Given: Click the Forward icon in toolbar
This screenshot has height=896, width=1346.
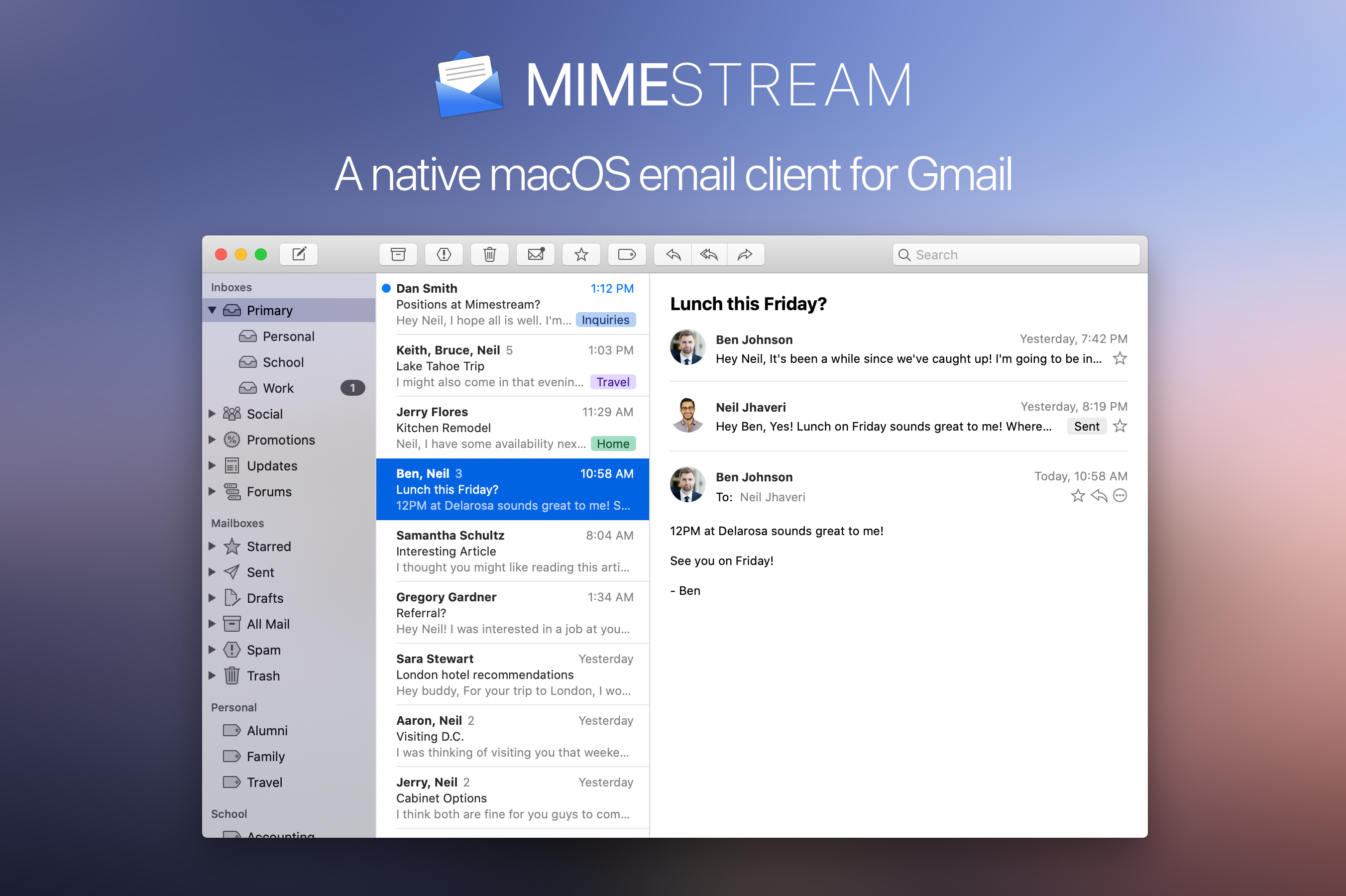Looking at the screenshot, I should coord(746,253).
